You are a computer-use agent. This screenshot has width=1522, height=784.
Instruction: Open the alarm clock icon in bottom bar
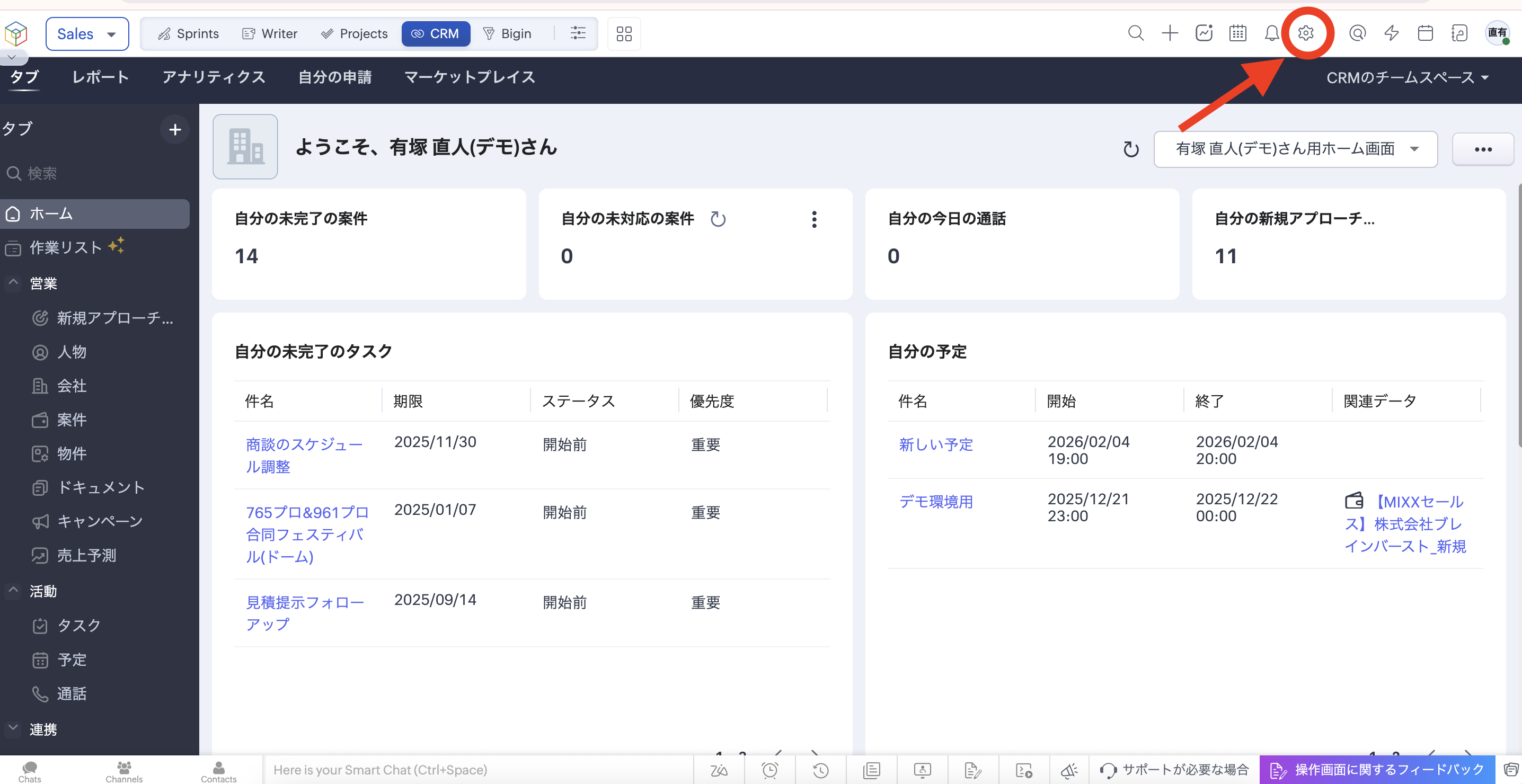pos(769,770)
